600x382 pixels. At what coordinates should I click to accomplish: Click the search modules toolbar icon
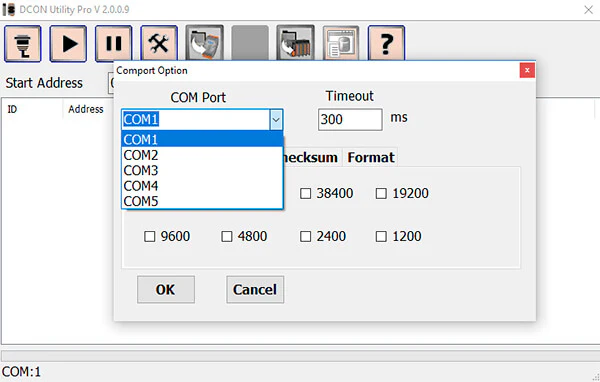tap(23, 44)
